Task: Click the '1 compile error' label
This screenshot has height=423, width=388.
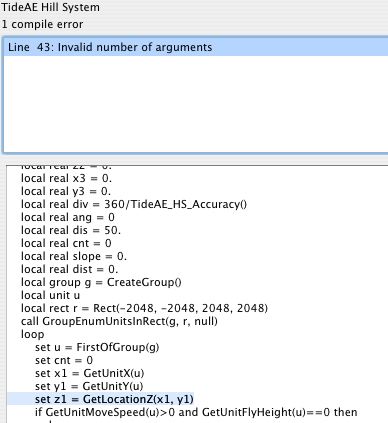Action: point(42,24)
